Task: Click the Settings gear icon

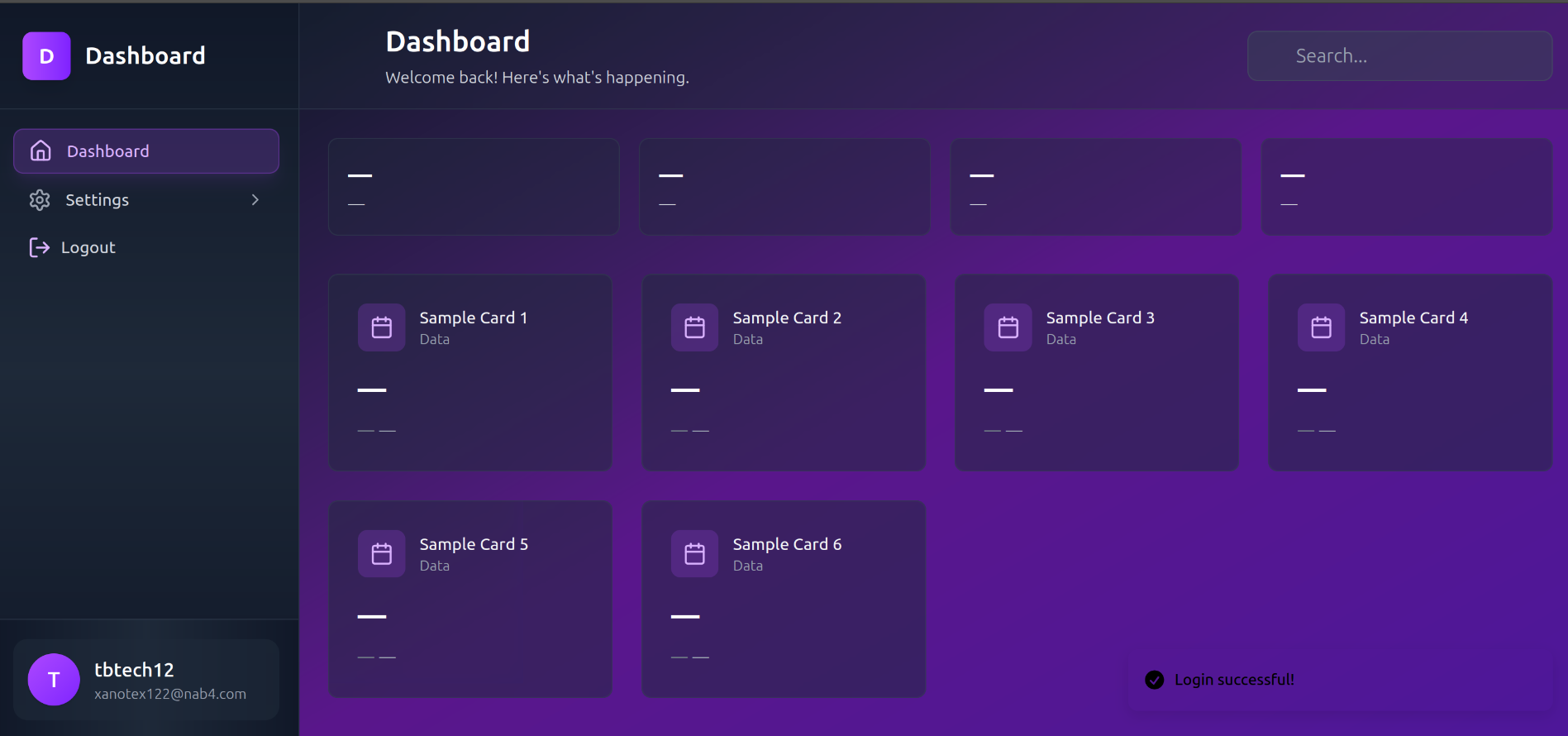Action: coord(40,200)
